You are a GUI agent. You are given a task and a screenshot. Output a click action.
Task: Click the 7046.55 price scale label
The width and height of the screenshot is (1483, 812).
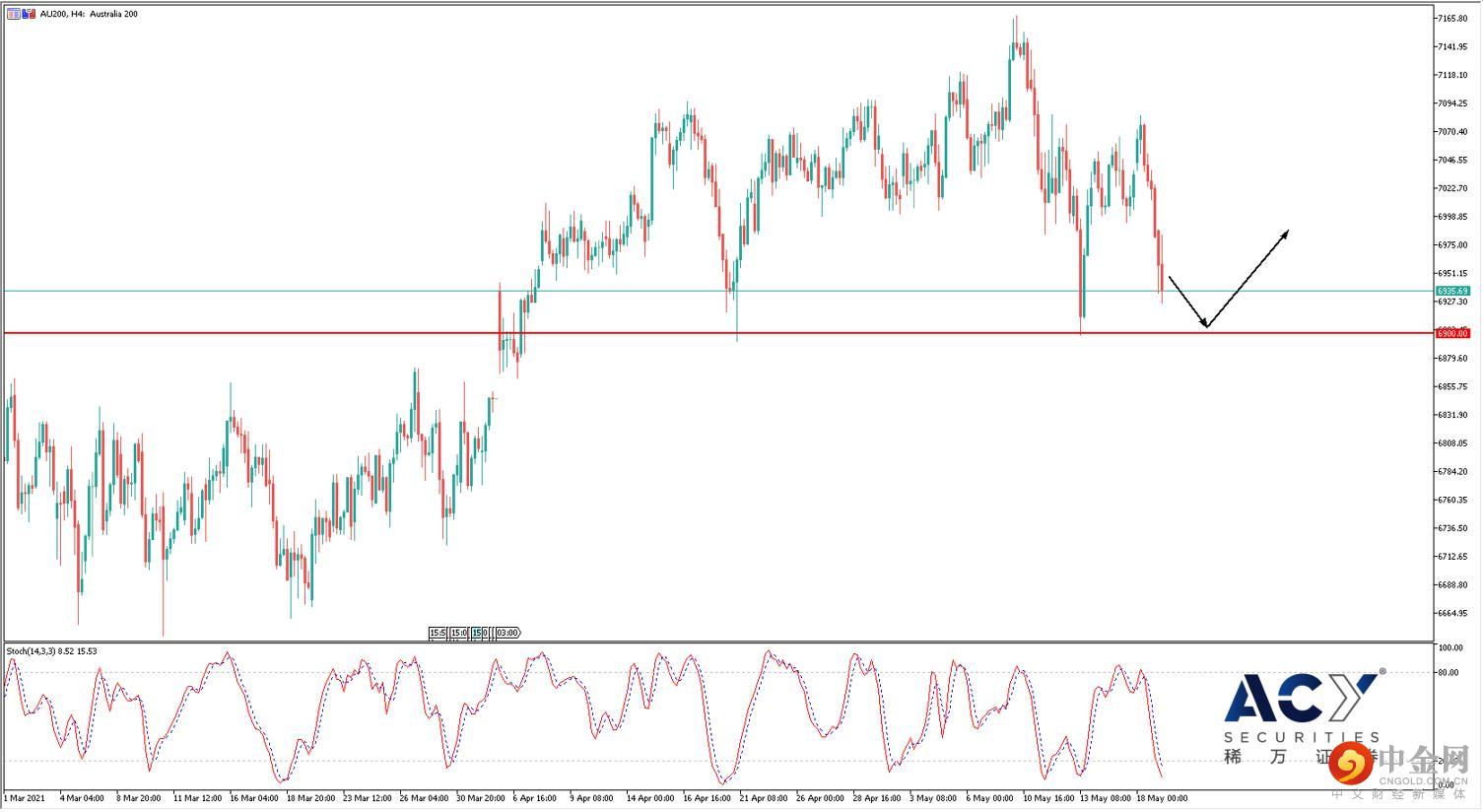point(1452,160)
